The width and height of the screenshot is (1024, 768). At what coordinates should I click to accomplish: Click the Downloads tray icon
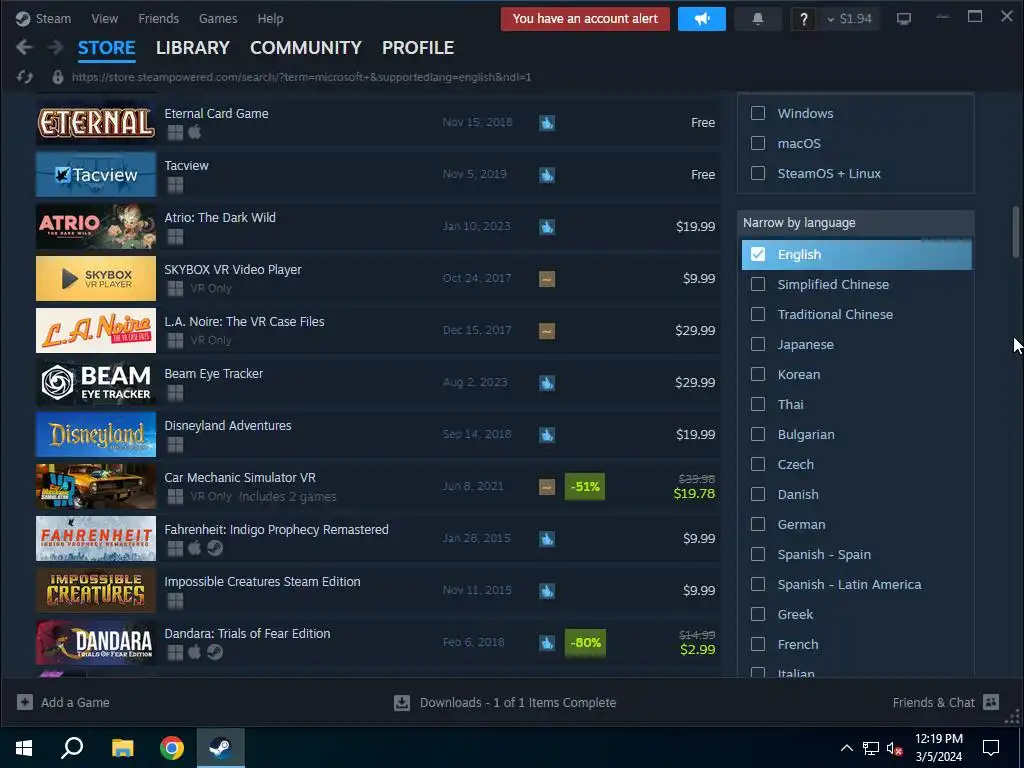402,703
